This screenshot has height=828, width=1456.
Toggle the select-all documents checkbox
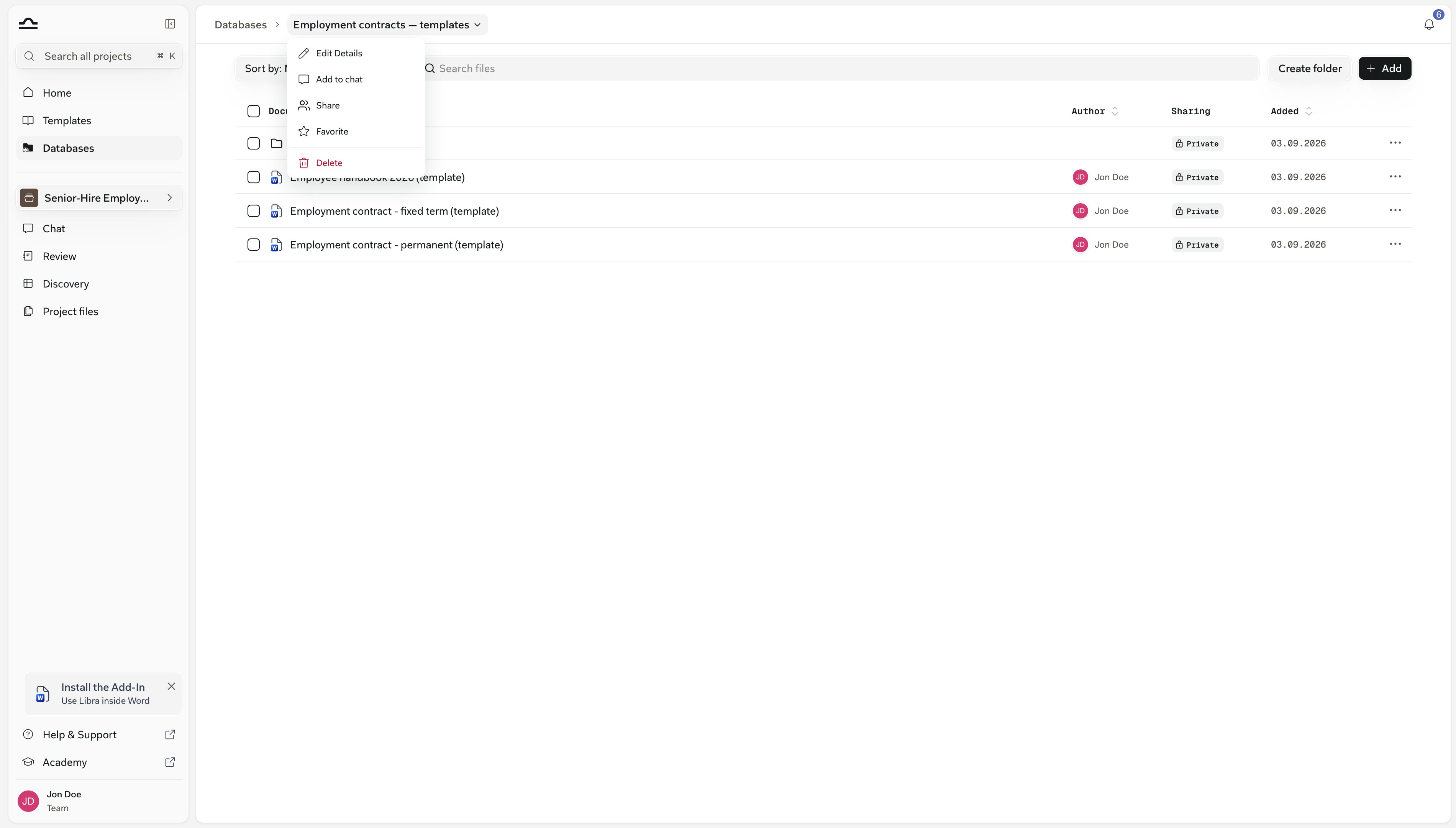click(254, 112)
